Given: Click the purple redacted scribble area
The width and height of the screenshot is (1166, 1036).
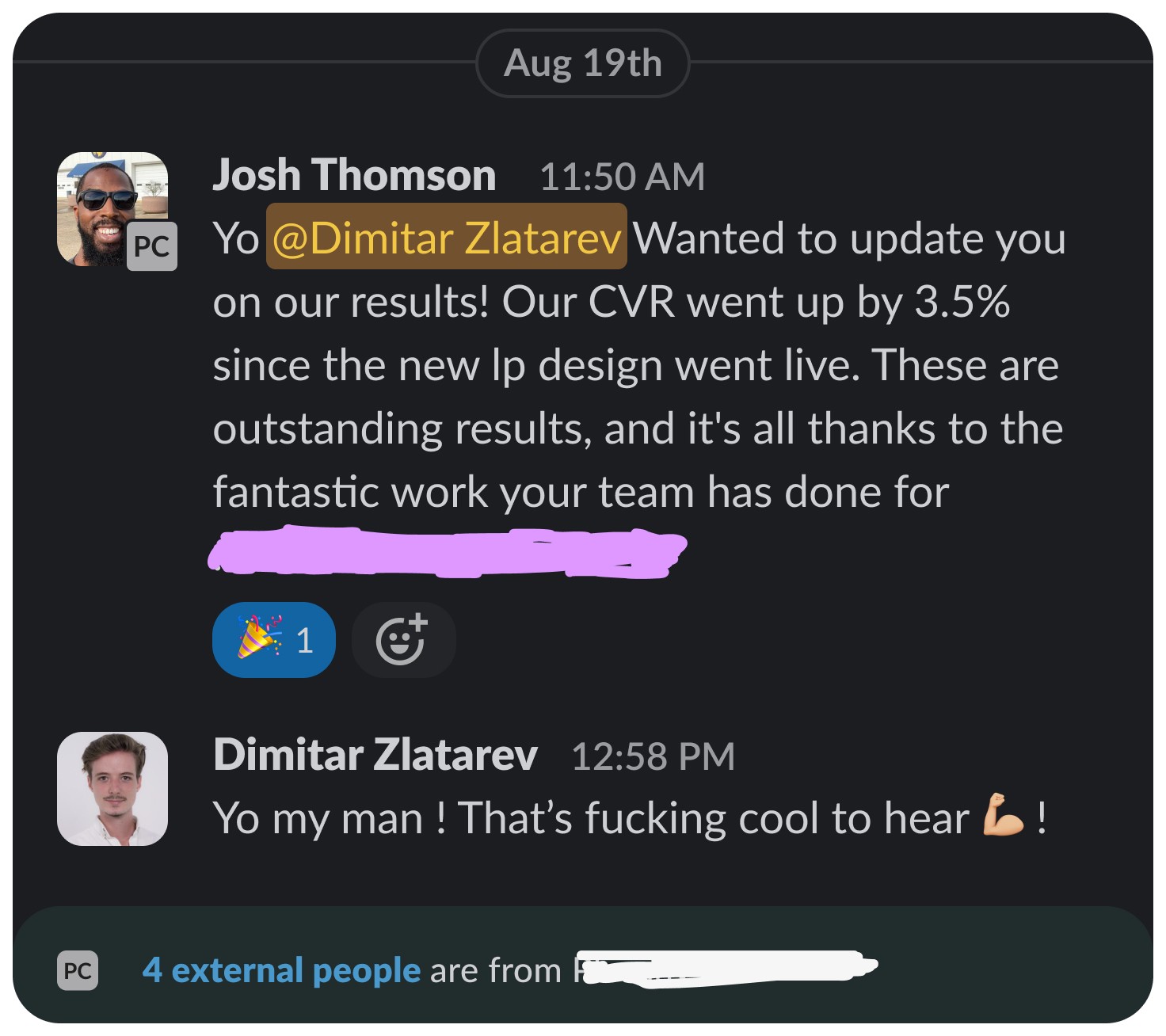Looking at the screenshot, I should tap(448, 552).
